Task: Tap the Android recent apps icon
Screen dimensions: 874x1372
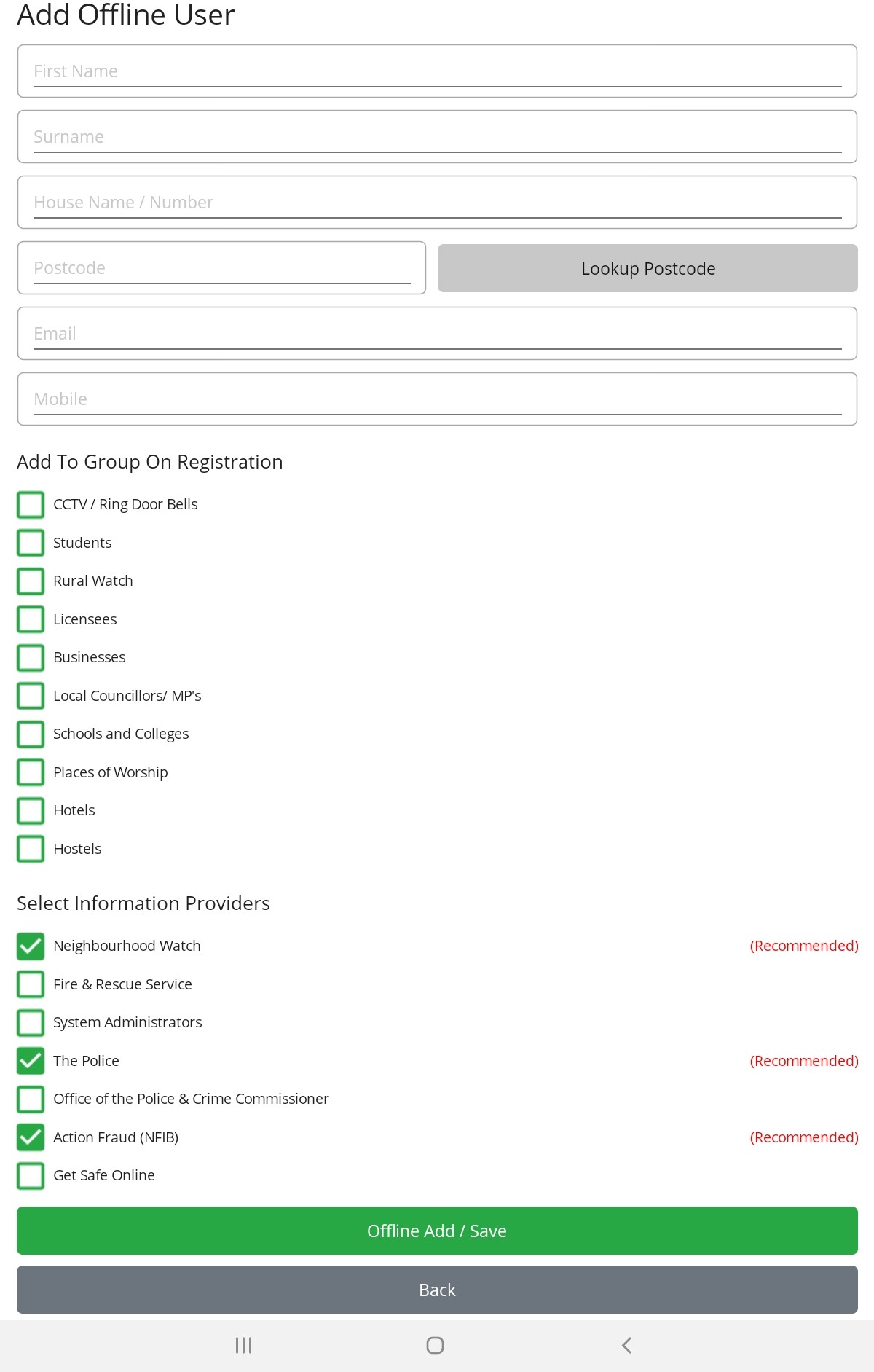Action: 243,1345
